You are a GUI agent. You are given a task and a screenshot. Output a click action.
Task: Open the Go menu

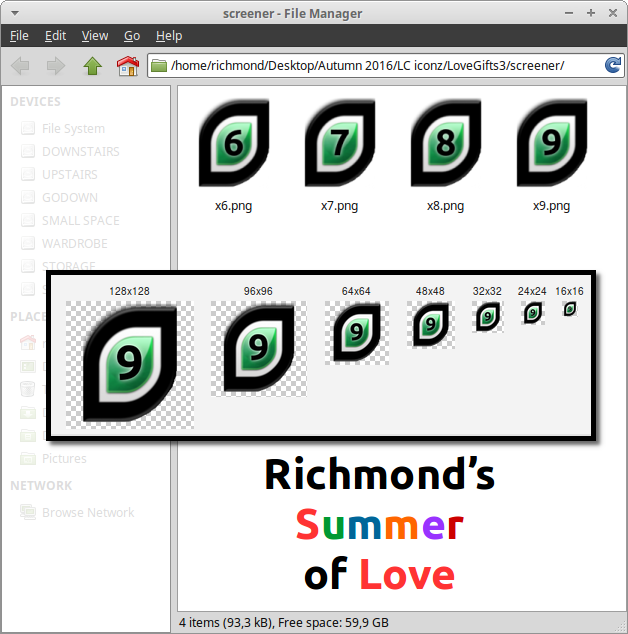click(132, 35)
